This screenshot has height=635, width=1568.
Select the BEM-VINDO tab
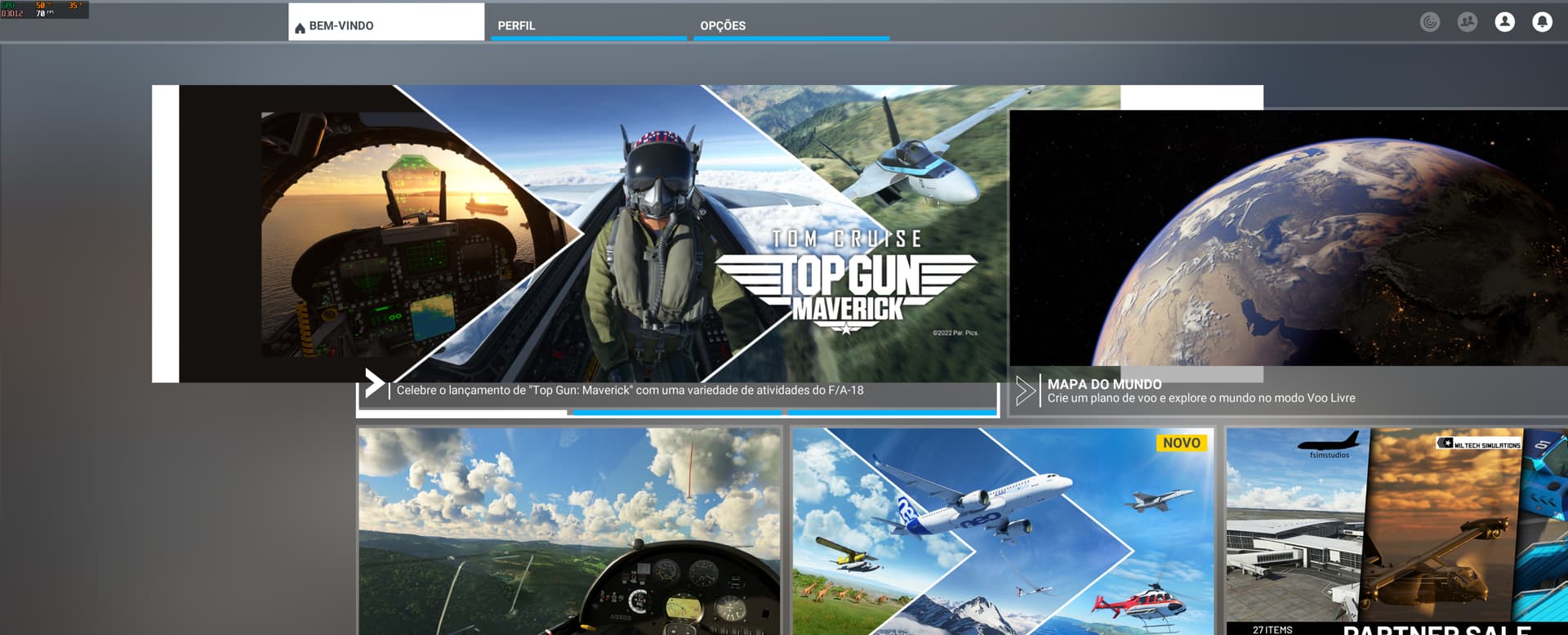[x=385, y=25]
